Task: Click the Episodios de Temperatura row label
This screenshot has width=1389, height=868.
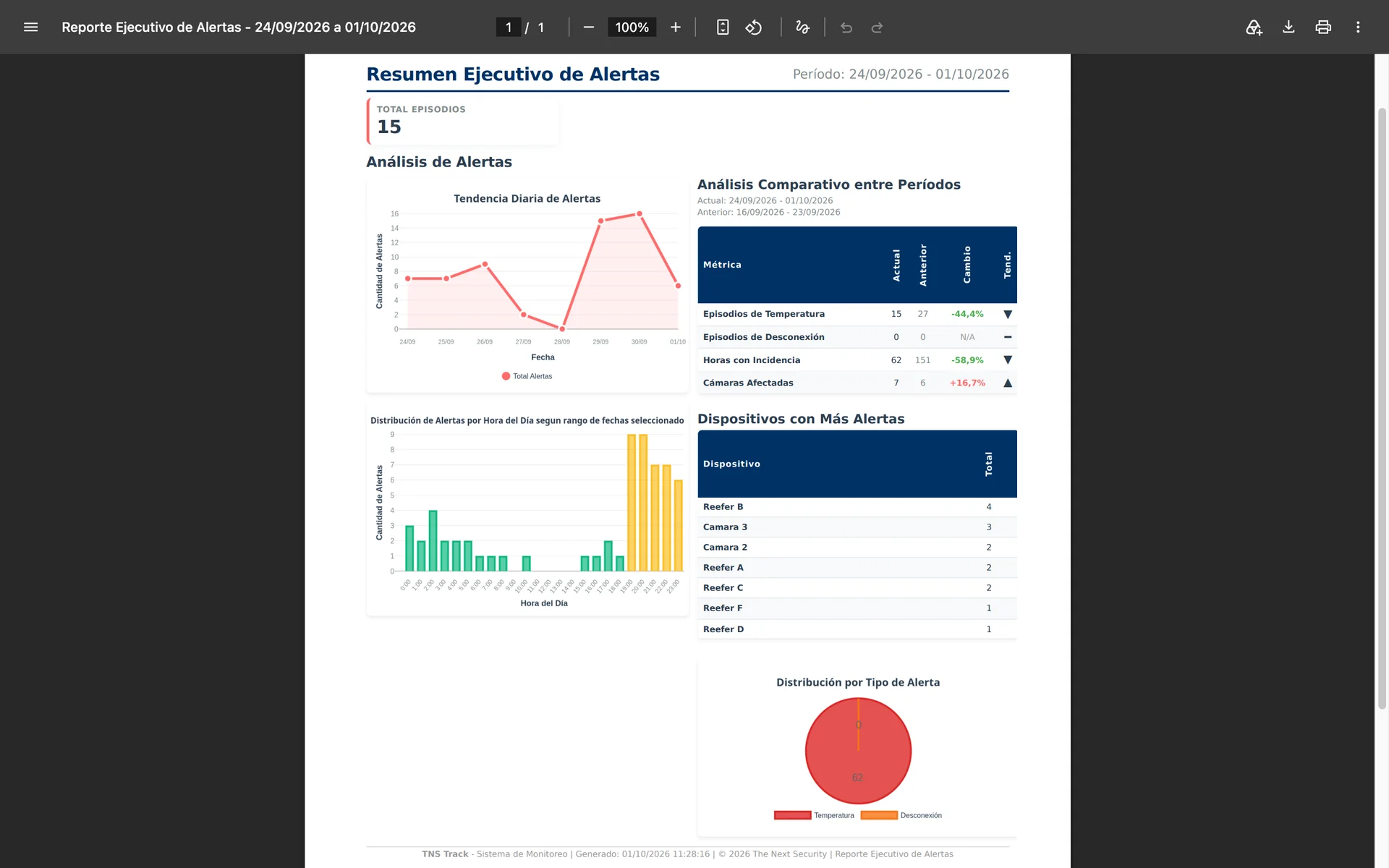Action: point(764,314)
